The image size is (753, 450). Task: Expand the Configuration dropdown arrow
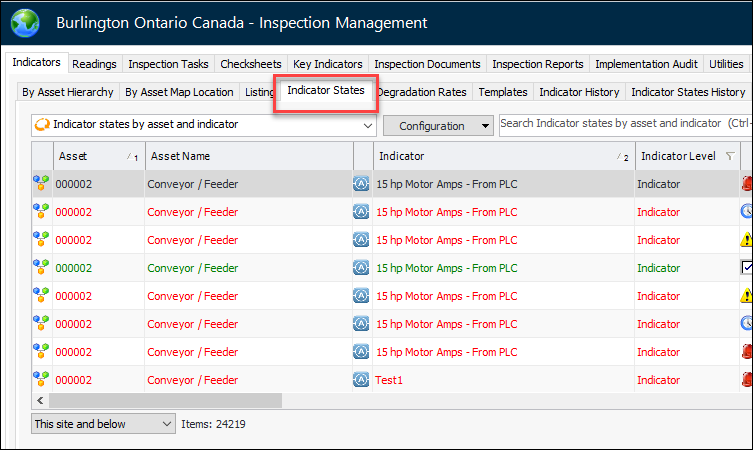point(485,126)
